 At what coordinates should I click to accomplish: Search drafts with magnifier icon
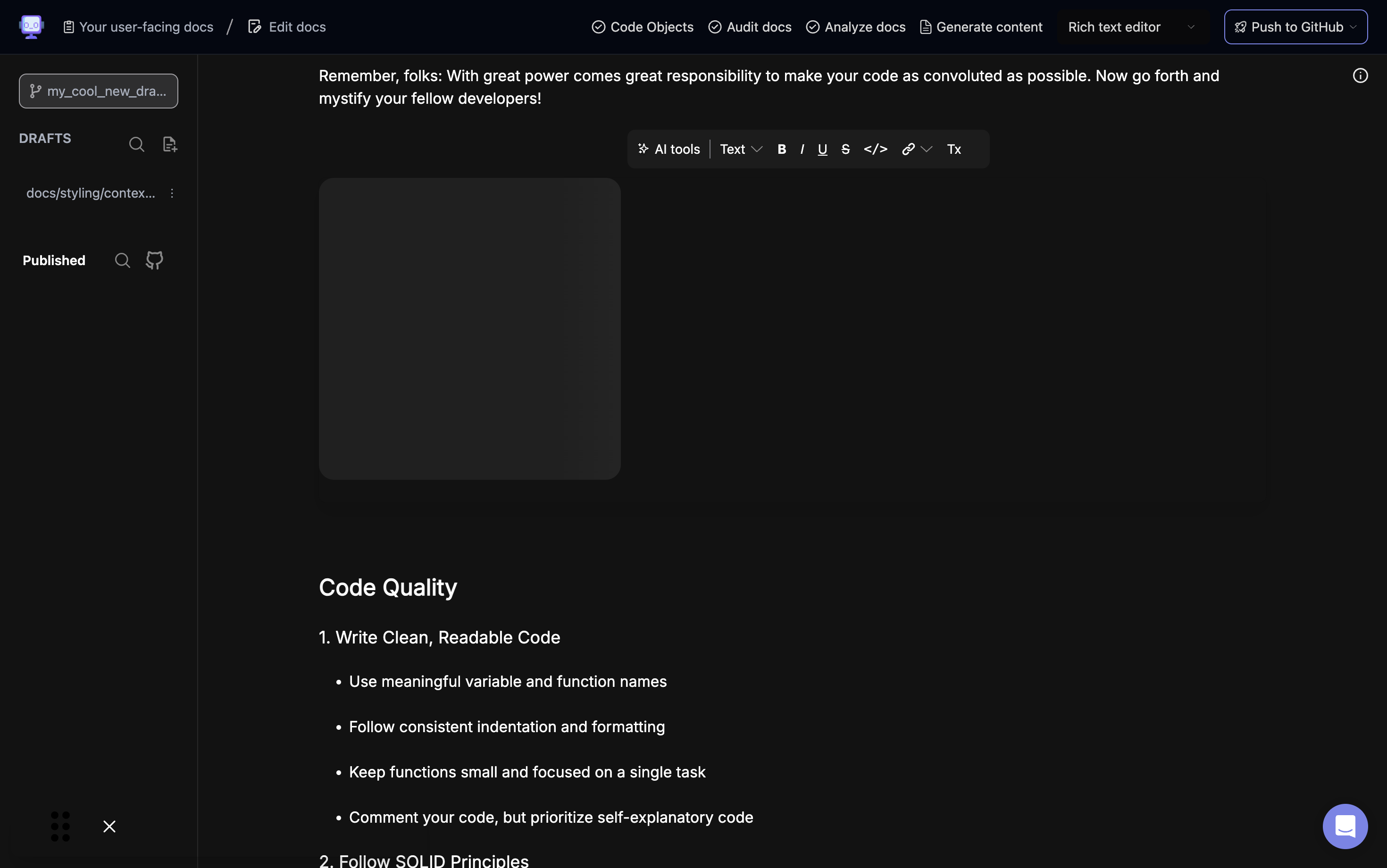[137, 144]
